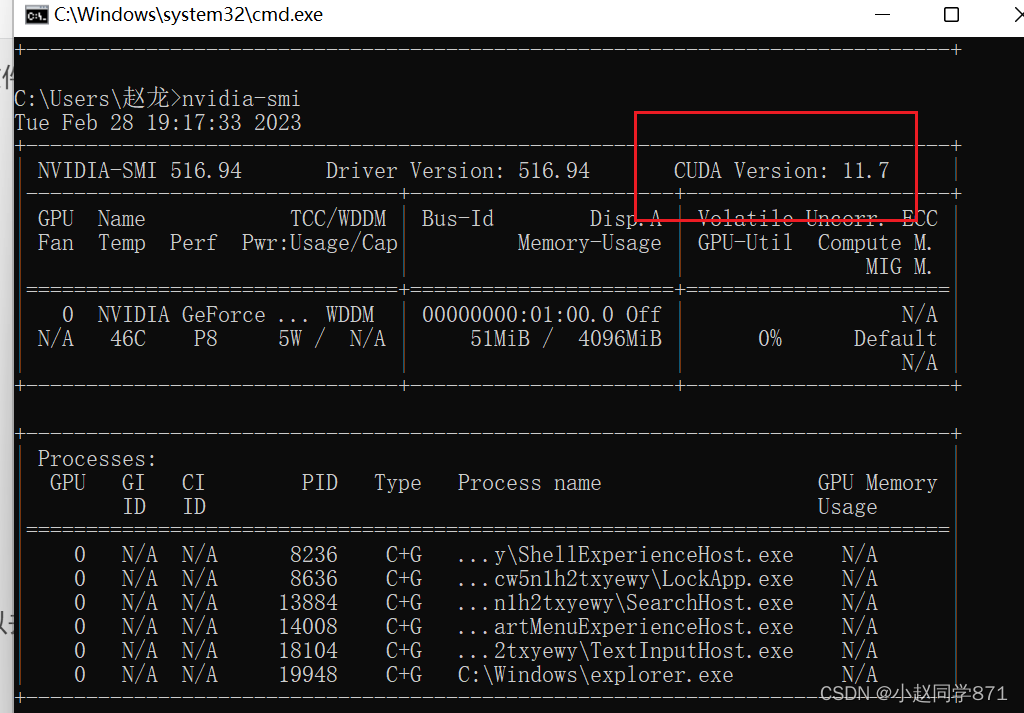Click the SearchHost.exe process name
The width and height of the screenshot is (1024, 713).
pyautogui.click(x=626, y=603)
